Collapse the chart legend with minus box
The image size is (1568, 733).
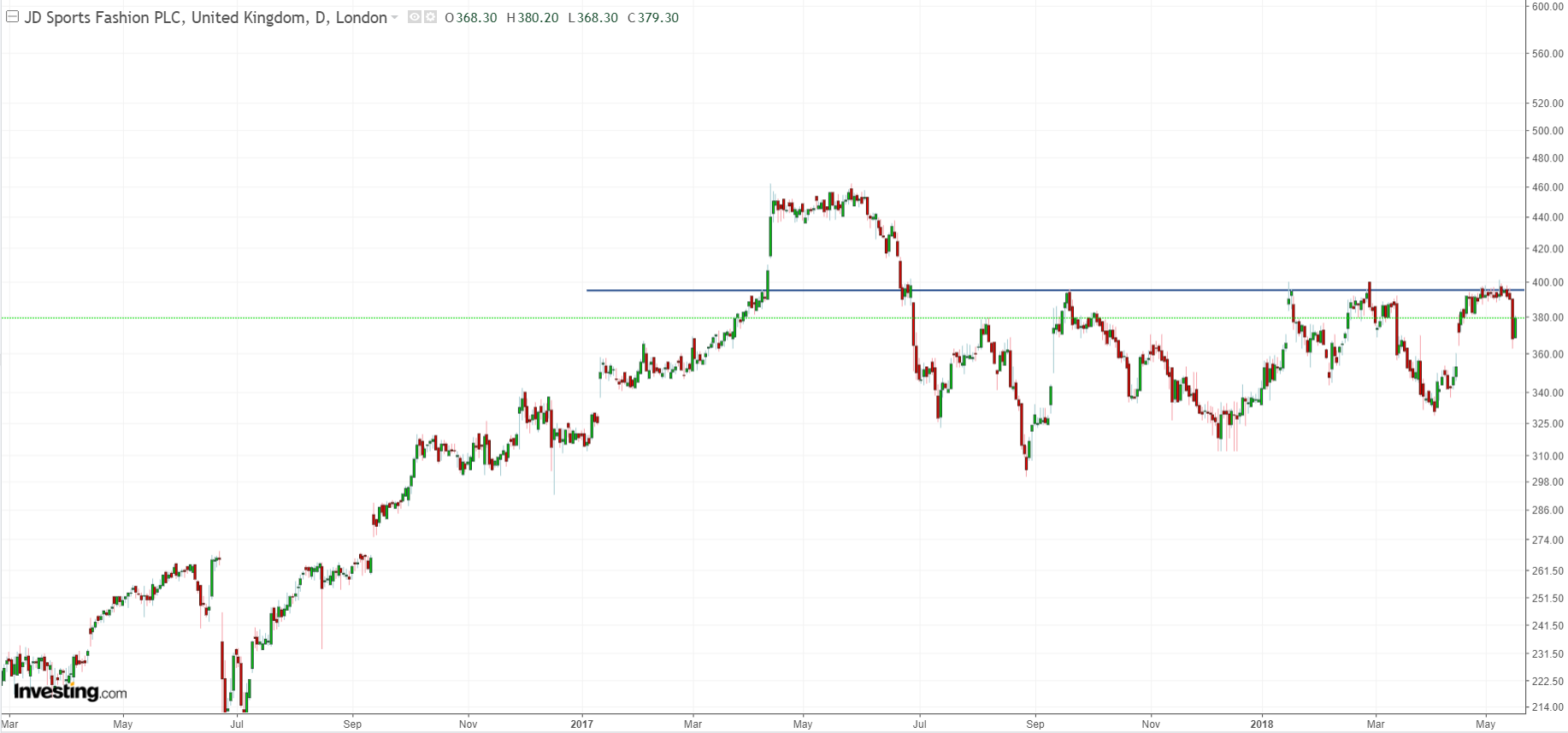point(13,17)
